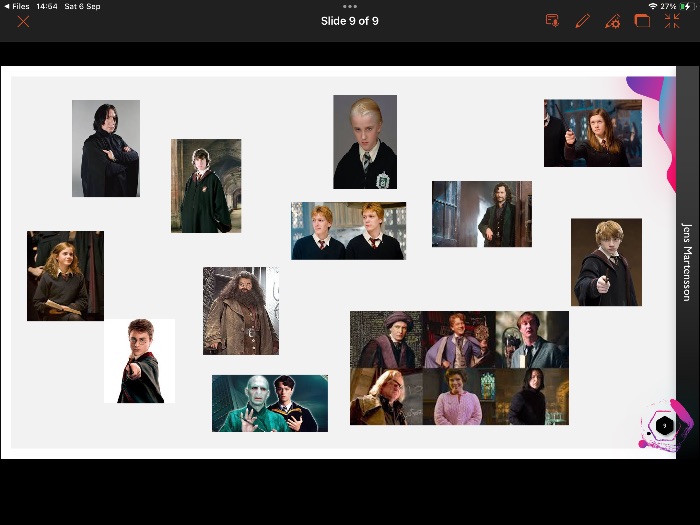Select the photo of two red-haired twins
This screenshot has width=700, height=525.
pyautogui.click(x=348, y=231)
